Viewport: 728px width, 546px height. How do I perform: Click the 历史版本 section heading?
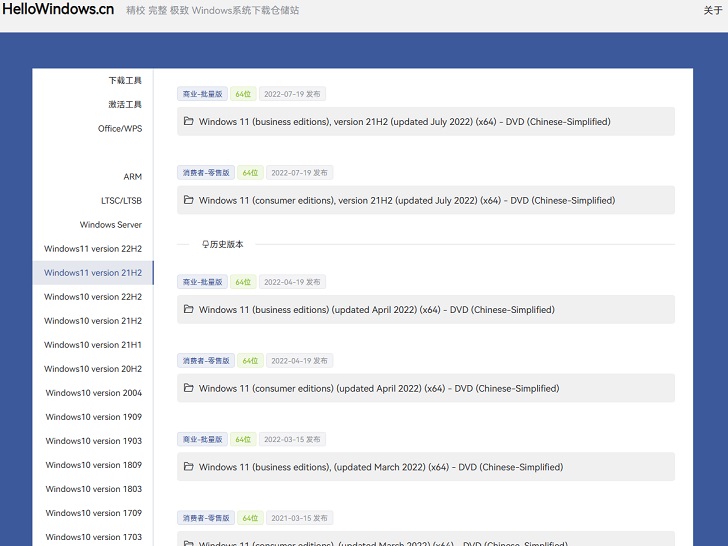click(227, 244)
